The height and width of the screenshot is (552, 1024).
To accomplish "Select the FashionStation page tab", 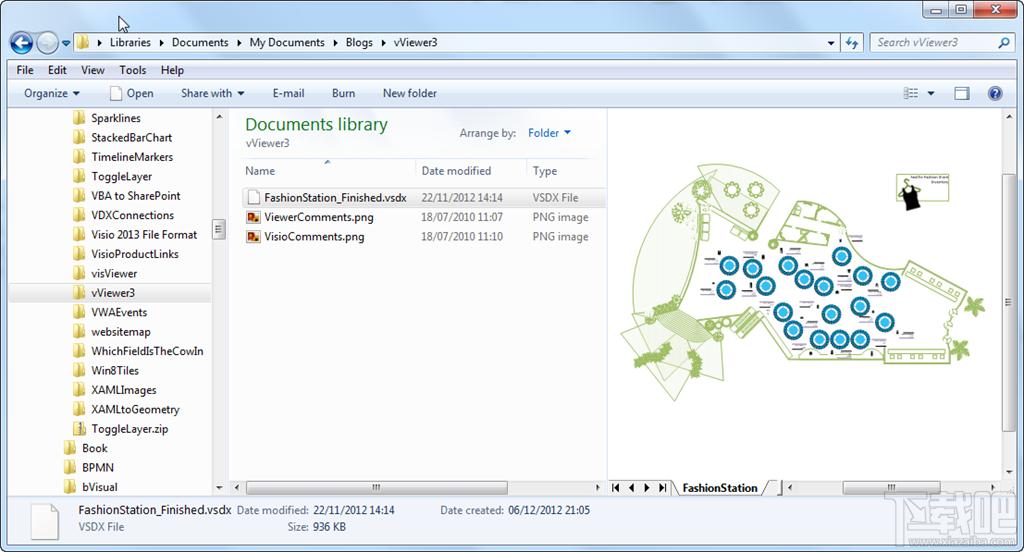I will pos(720,488).
